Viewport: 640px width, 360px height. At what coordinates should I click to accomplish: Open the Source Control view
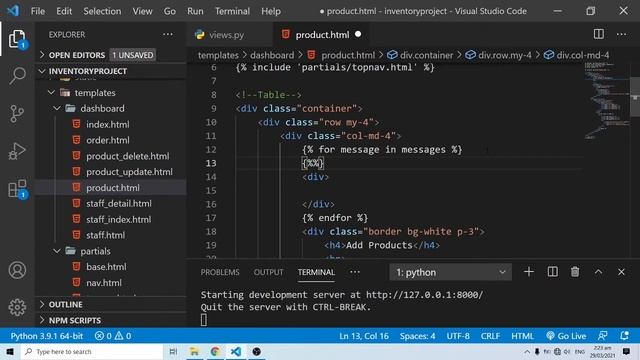click(x=17, y=114)
